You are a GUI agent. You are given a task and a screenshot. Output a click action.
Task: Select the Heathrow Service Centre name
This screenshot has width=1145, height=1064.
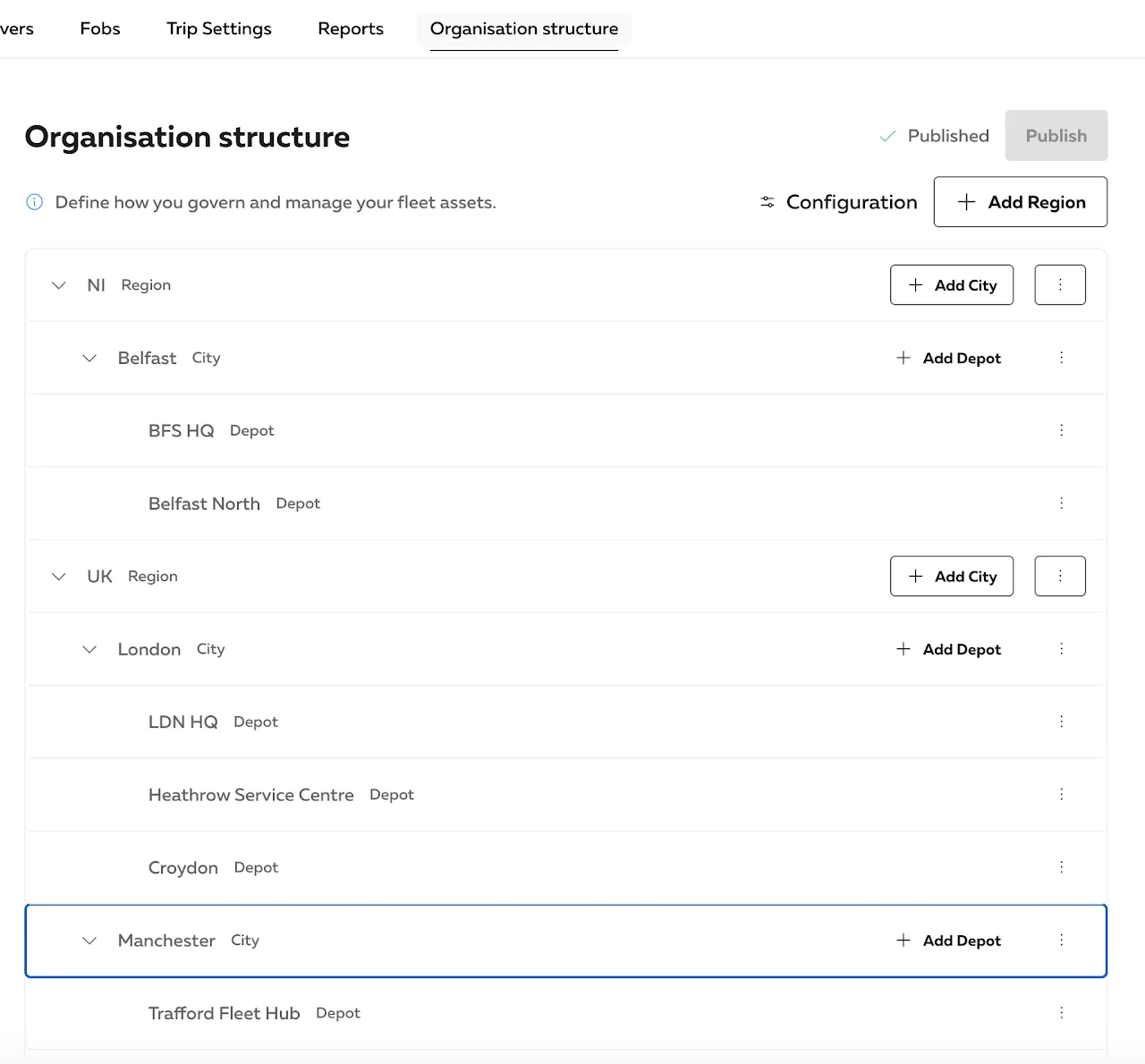(x=251, y=795)
